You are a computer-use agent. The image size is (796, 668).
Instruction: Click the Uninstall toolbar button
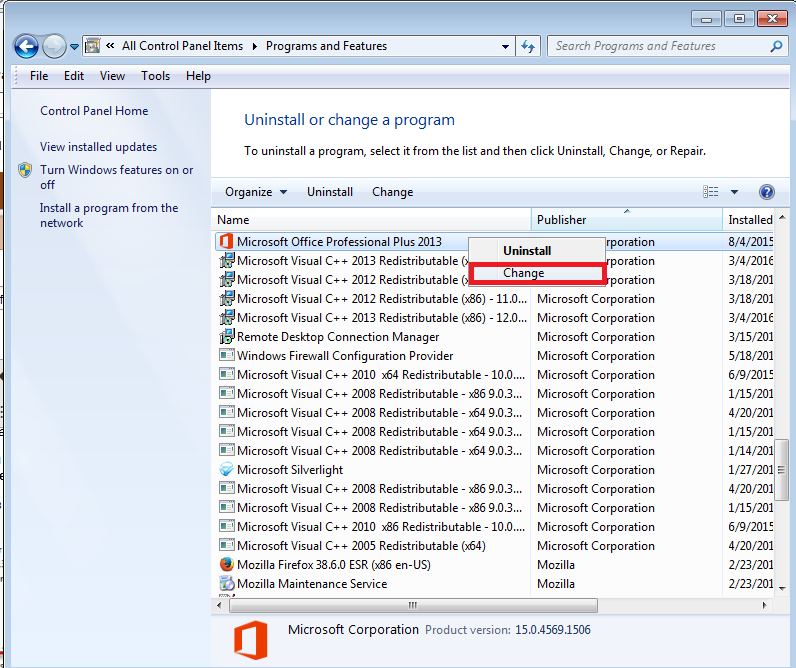(329, 192)
